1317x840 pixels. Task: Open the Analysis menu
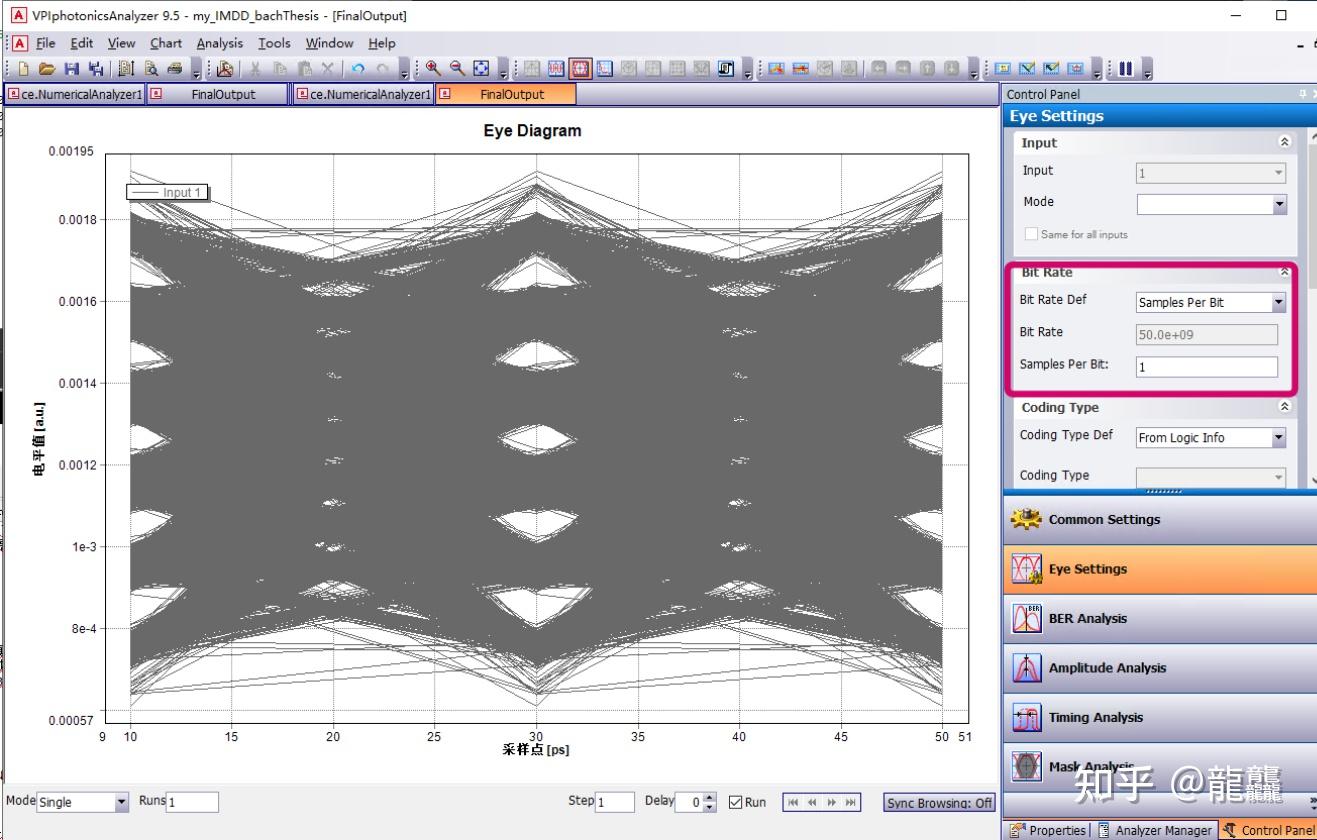tap(219, 43)
